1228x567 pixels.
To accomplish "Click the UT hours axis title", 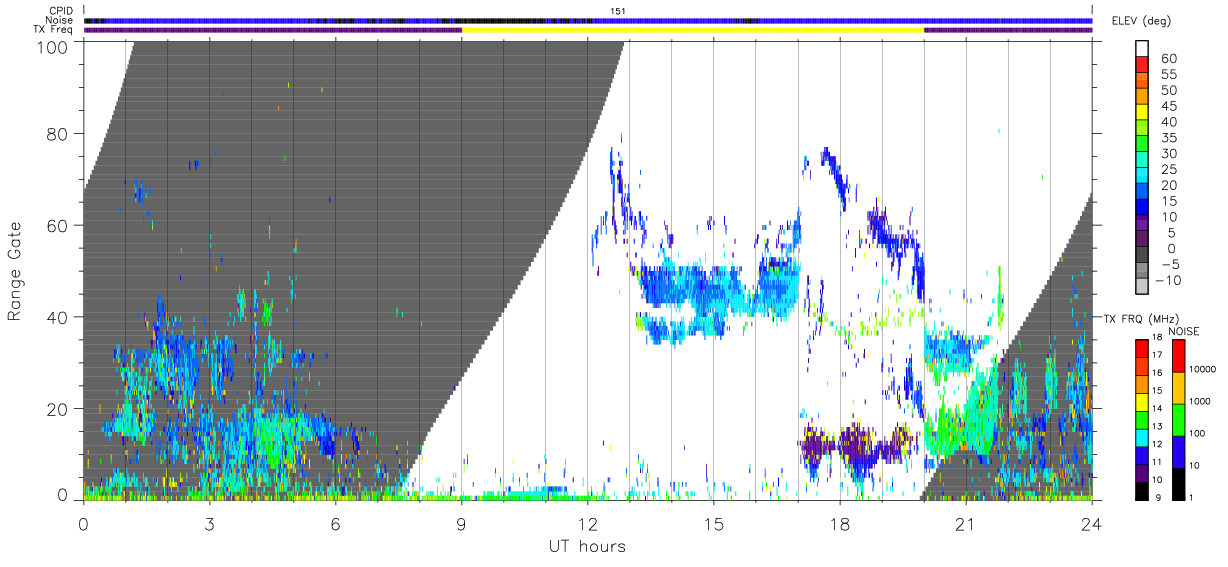I will click(x=587, y=546).
